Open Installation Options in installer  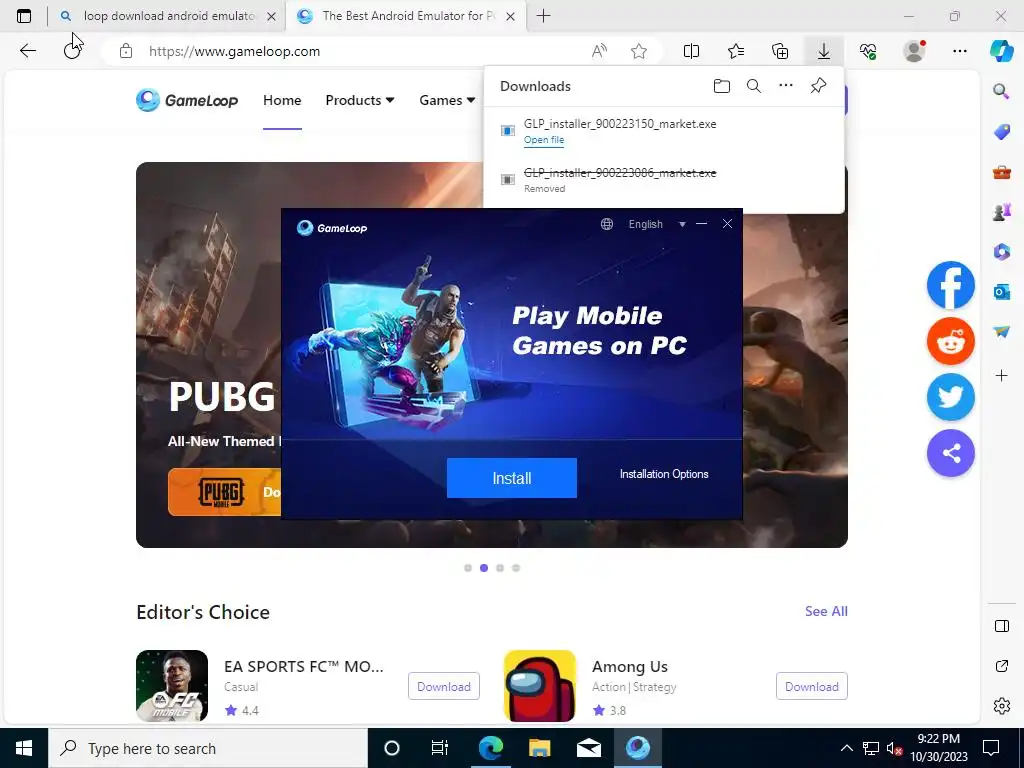tap(664, 474)
